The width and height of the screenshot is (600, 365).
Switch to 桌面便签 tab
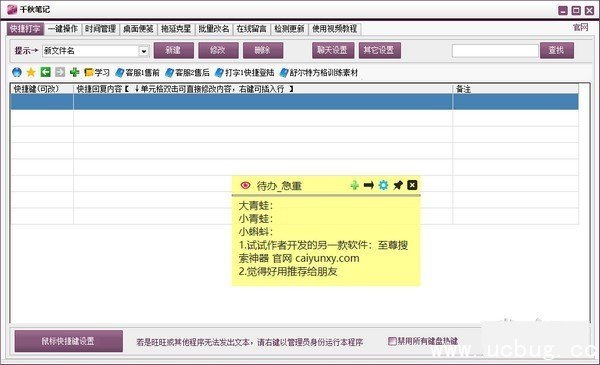click(138, 29)
